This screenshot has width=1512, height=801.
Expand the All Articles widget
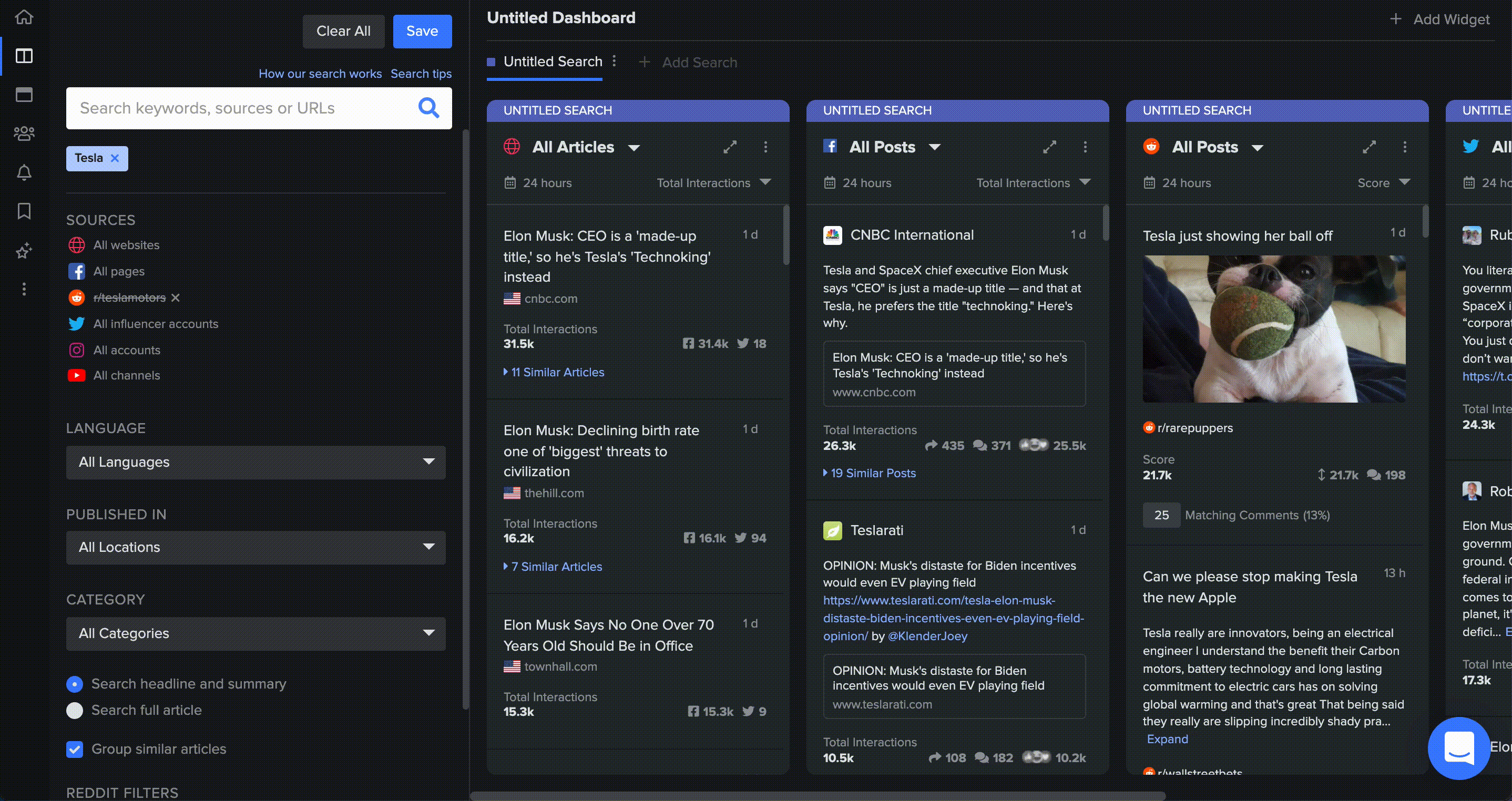coord(730,147)
